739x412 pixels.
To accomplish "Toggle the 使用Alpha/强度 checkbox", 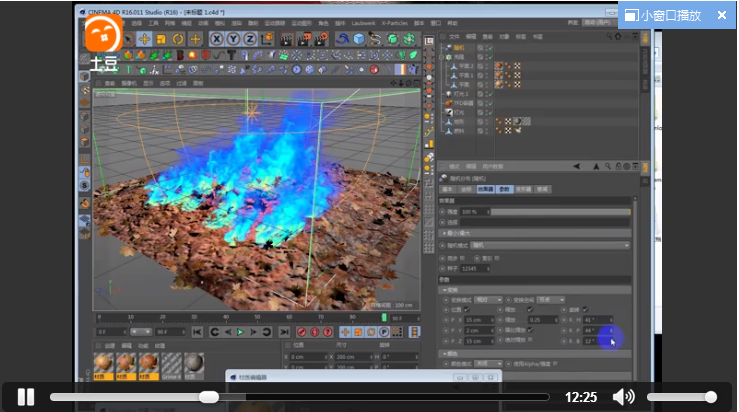I will point(555,363).
